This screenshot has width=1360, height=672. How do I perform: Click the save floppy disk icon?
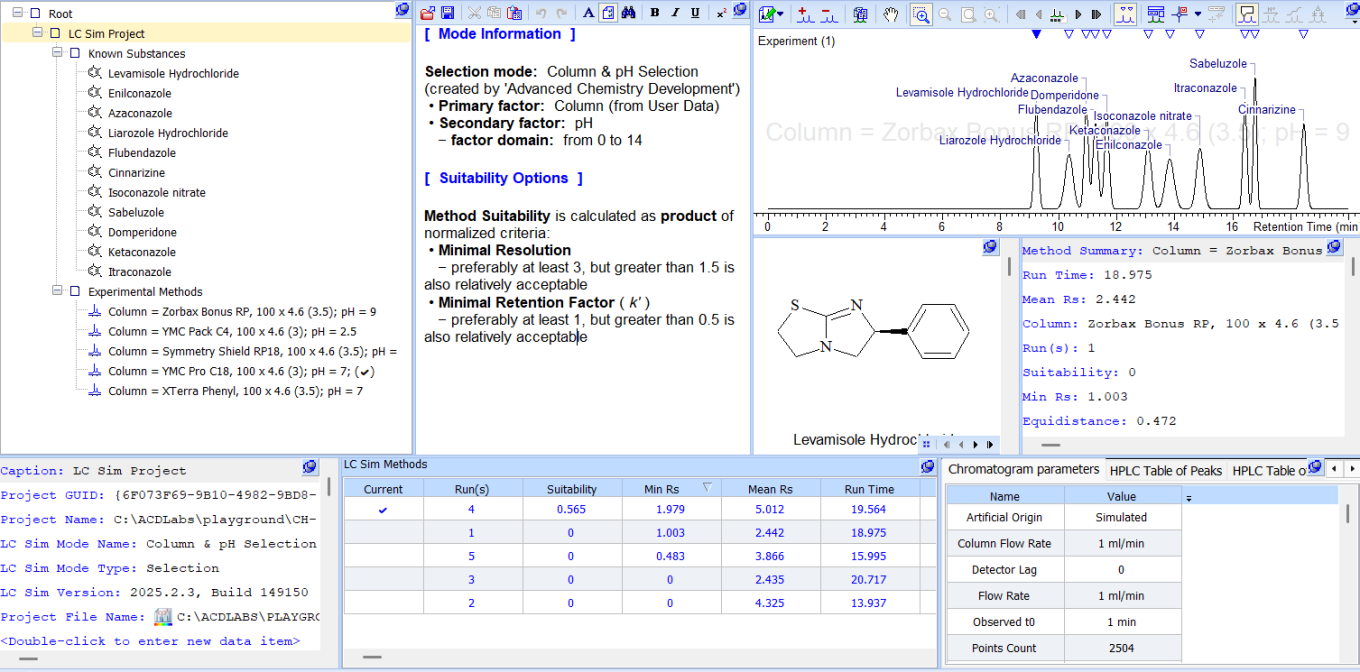pyautogui.click(x=447, y=13)
